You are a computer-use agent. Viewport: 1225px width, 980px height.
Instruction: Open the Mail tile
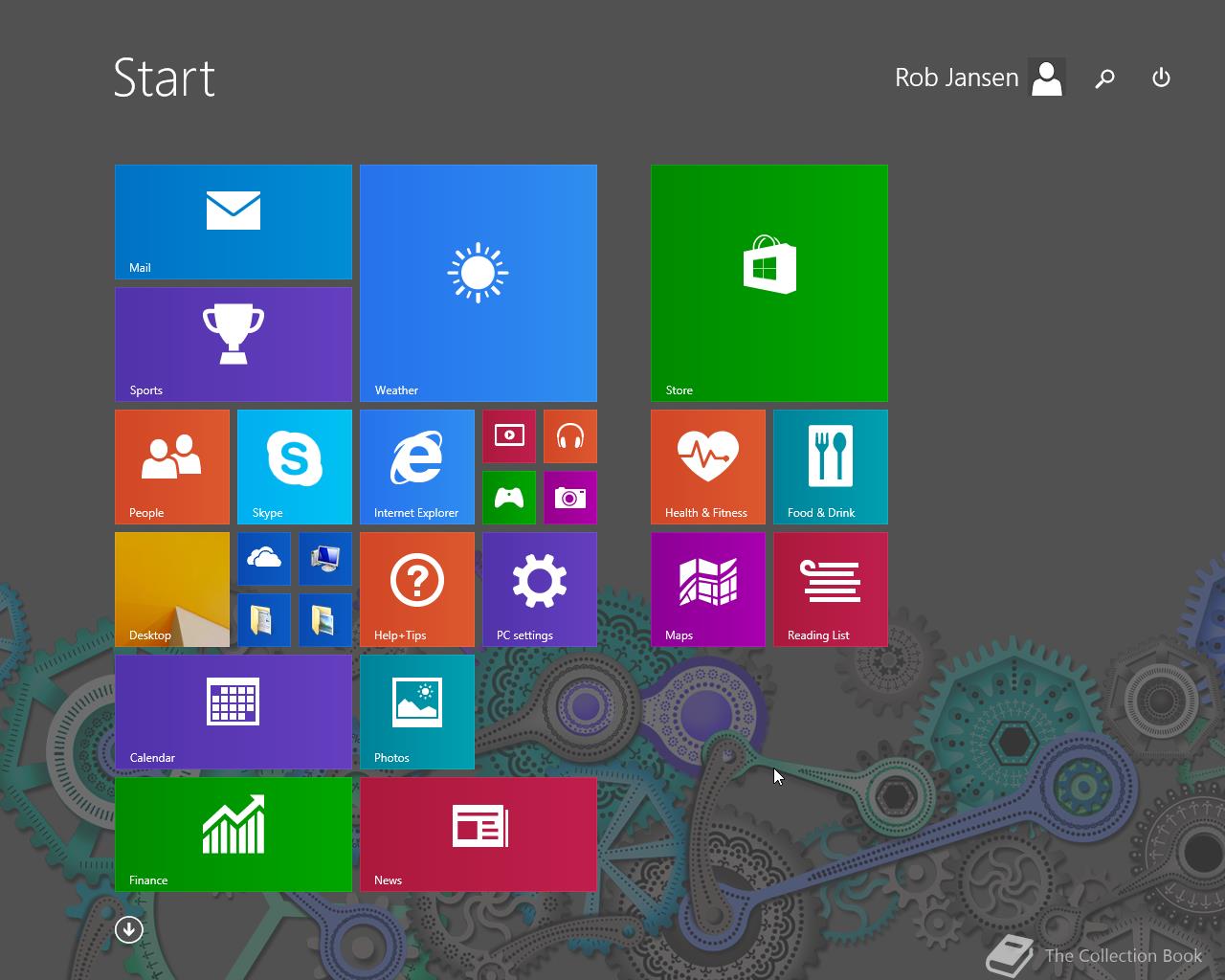(234, 222)
